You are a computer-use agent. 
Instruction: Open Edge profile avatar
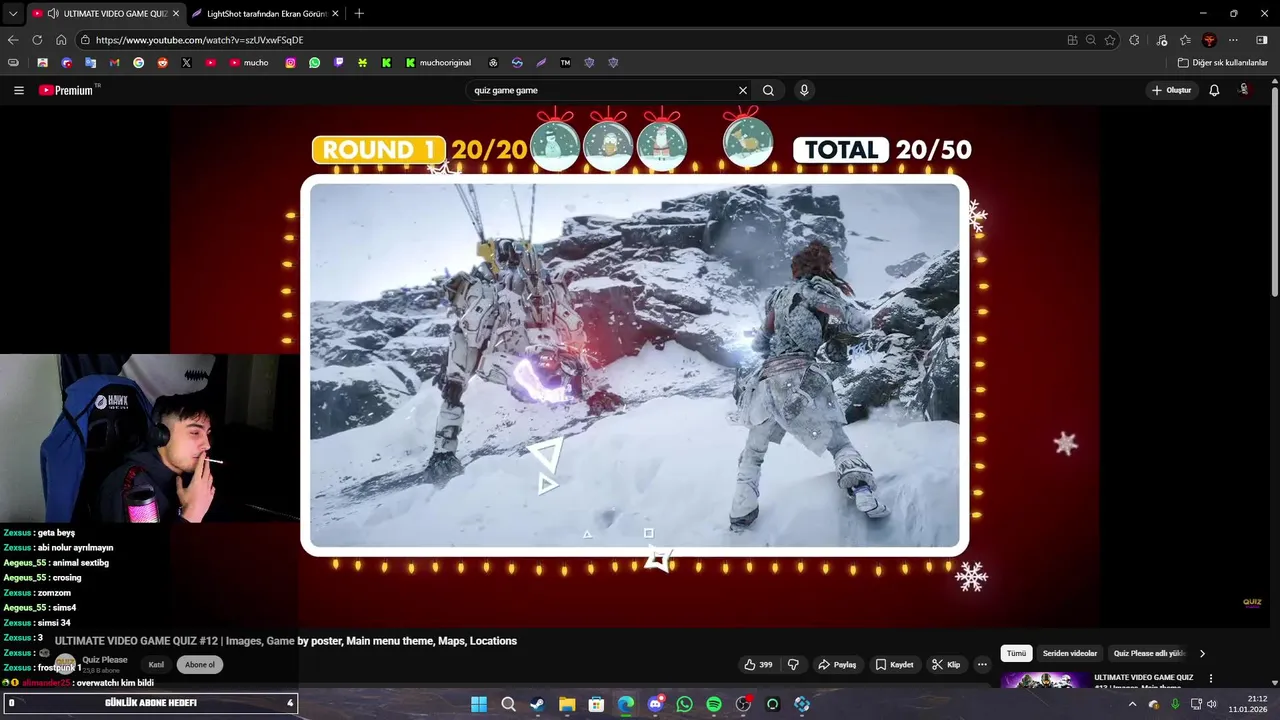[1210, 40]
